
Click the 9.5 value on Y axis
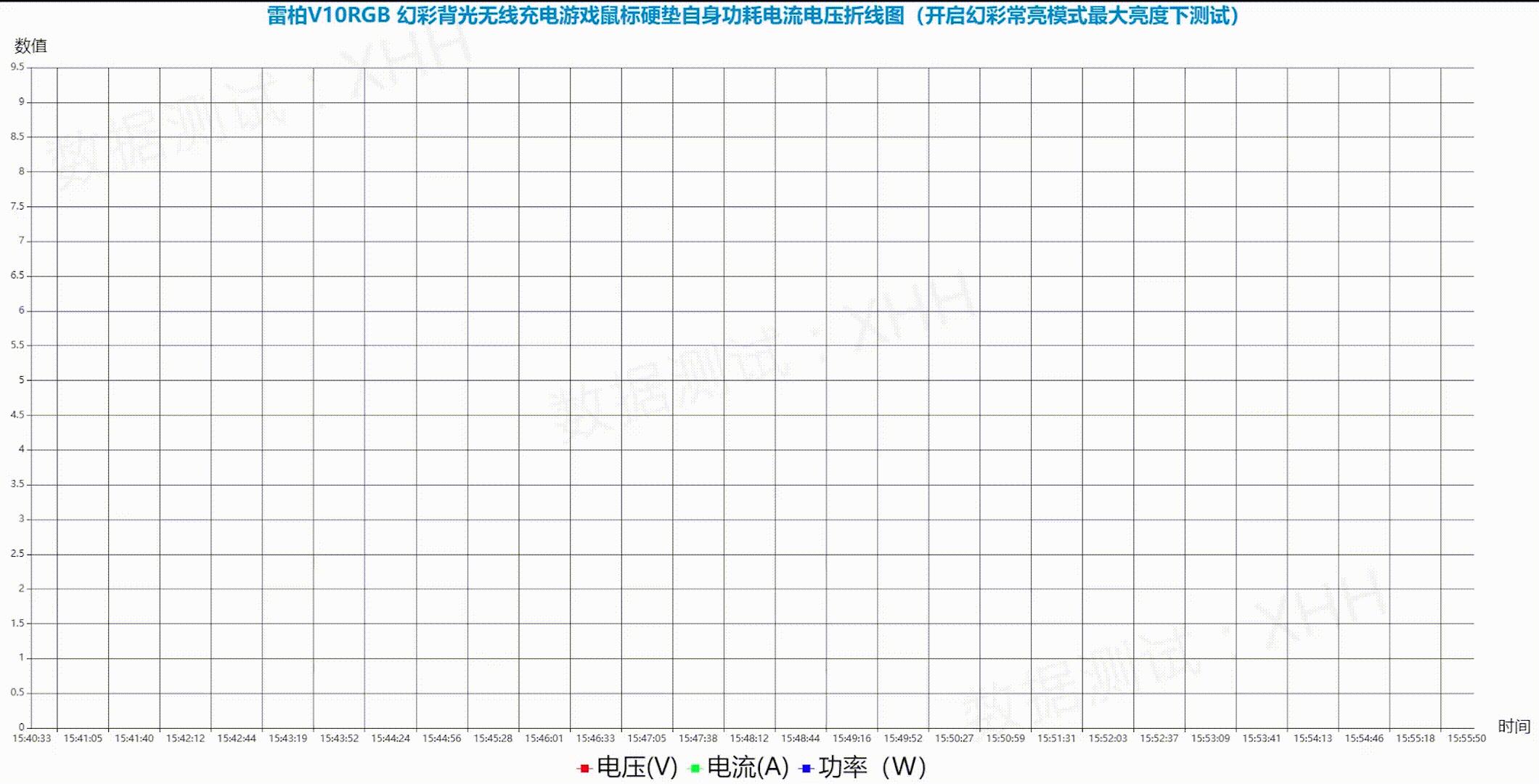coord(17,67)
